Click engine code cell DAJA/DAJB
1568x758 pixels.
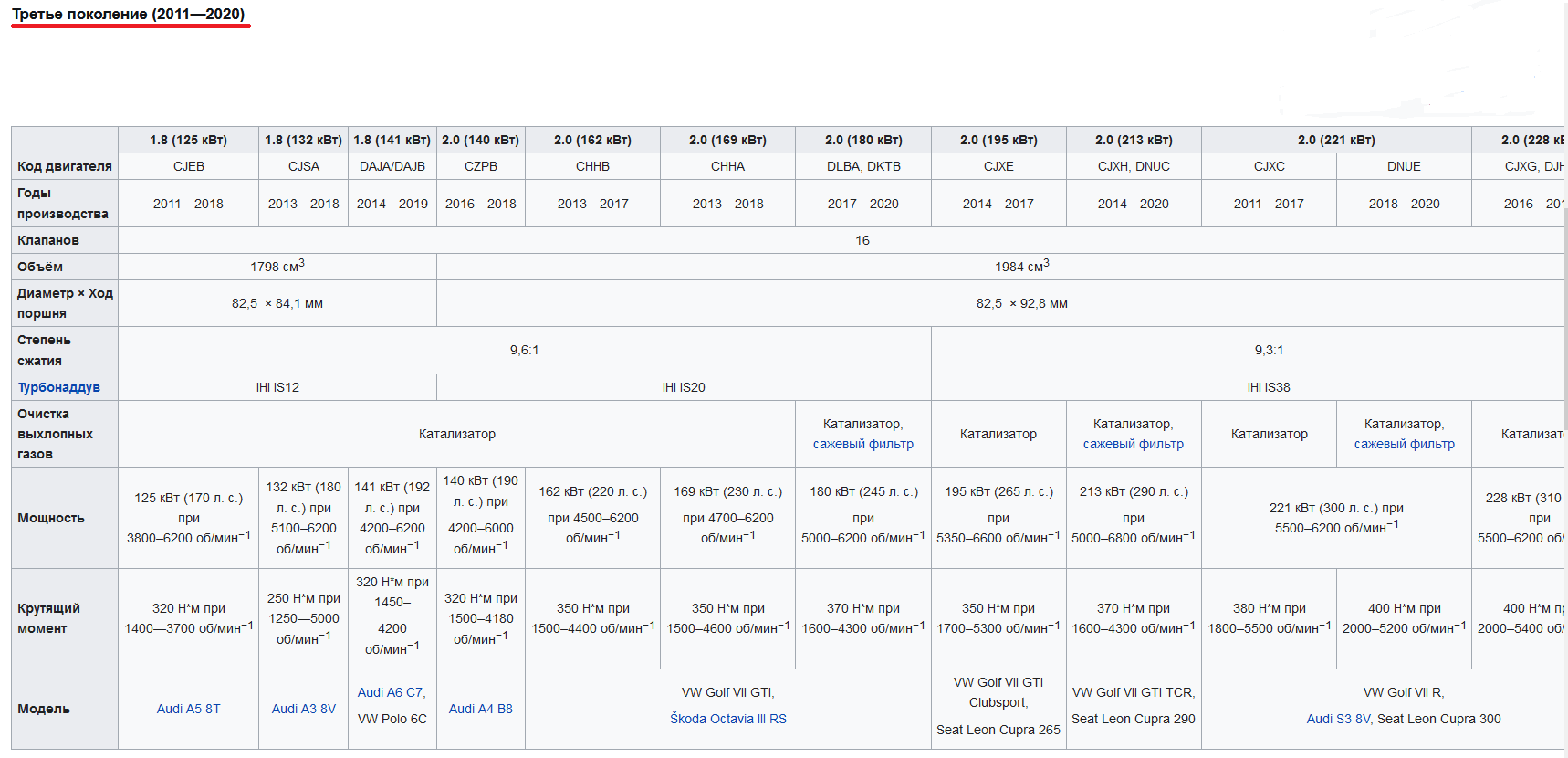392,166
